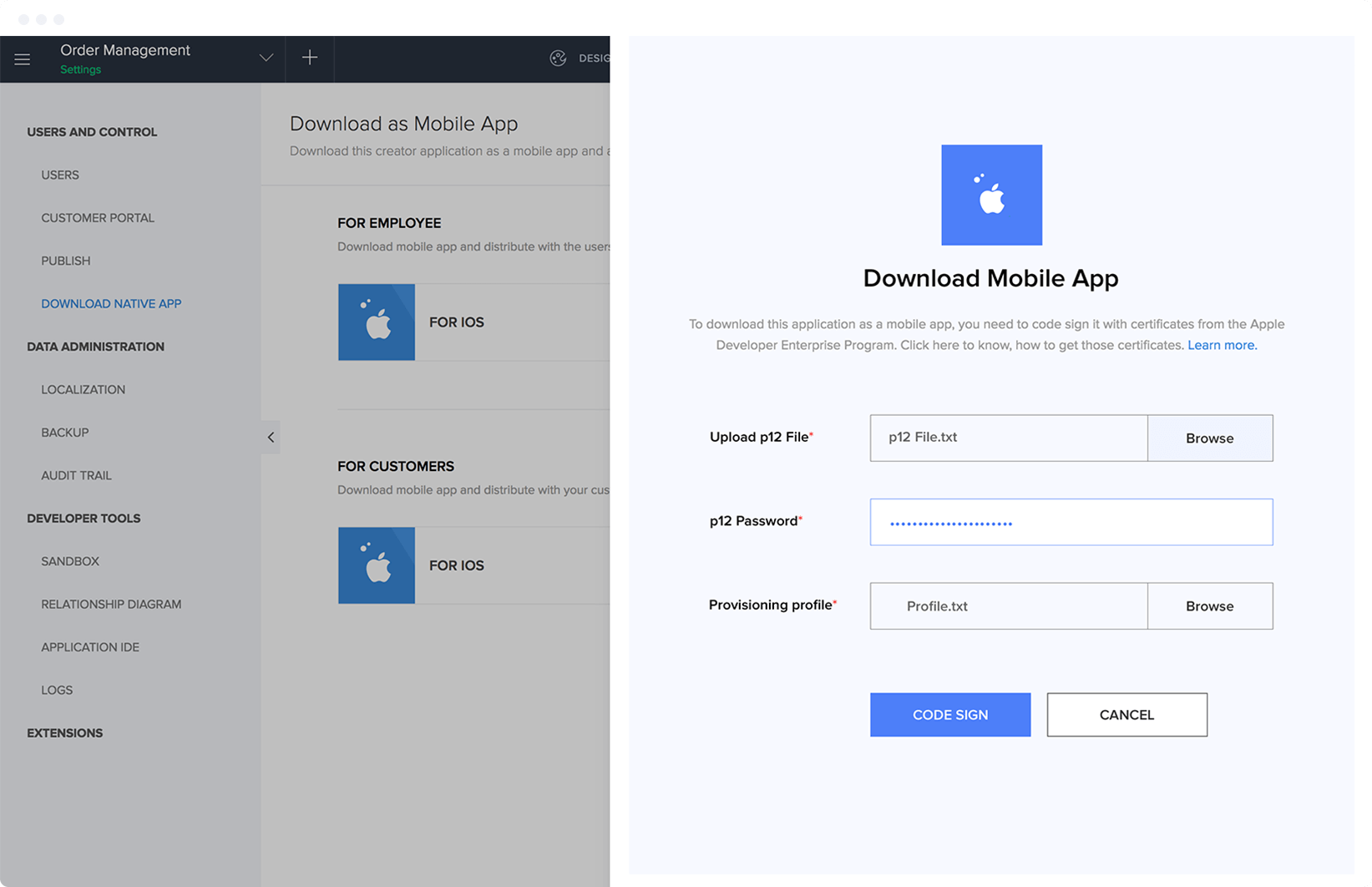Click the For Customers heading
1372x887 pixels.
coord(396,466)
